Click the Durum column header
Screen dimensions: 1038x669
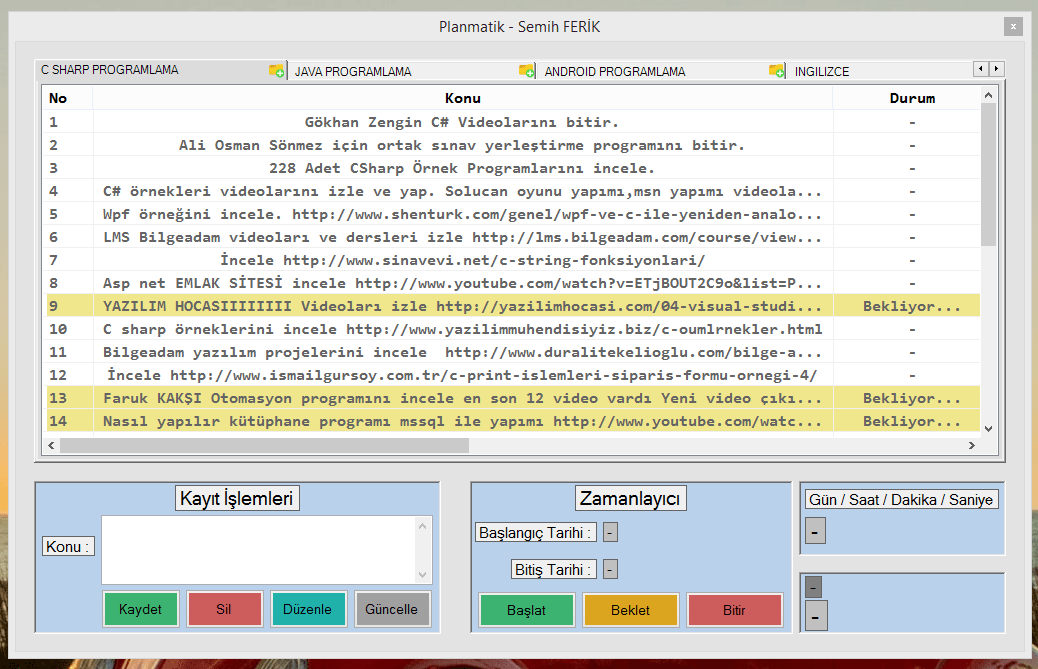(912, 98)
